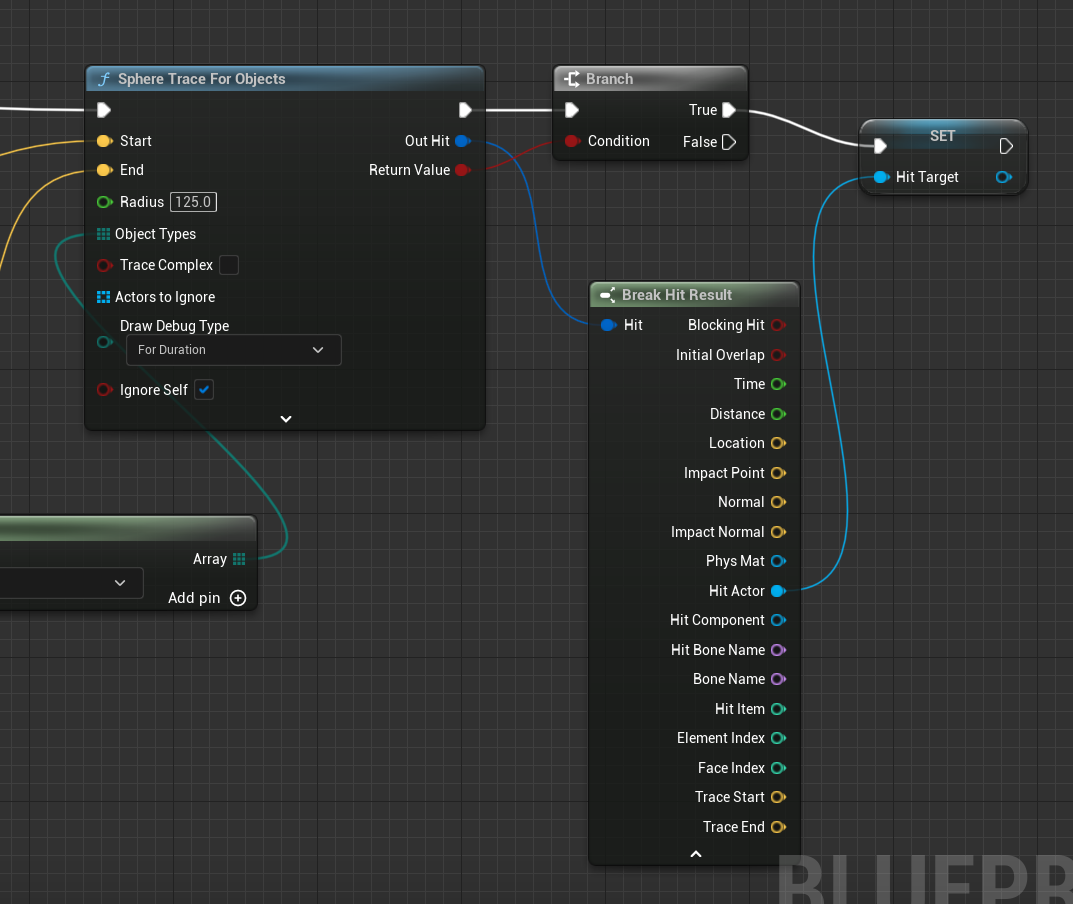Viewport: 1073px width, 904px height.
Task: Click the Trace End output pin
Action: coord(779,827)
